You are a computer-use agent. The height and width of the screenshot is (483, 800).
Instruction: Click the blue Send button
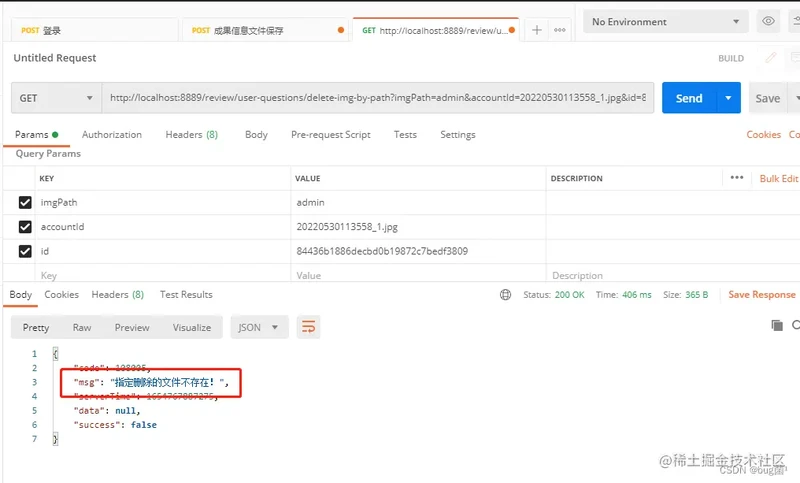(689, 98)
